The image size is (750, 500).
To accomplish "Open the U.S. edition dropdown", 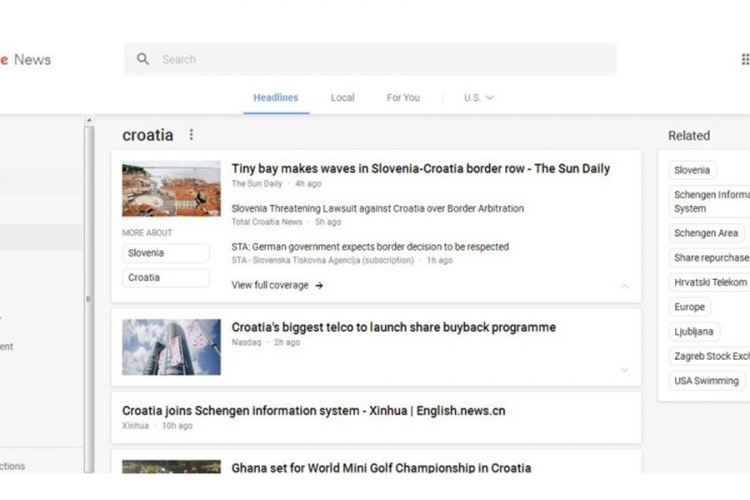I will coord(478,98).
